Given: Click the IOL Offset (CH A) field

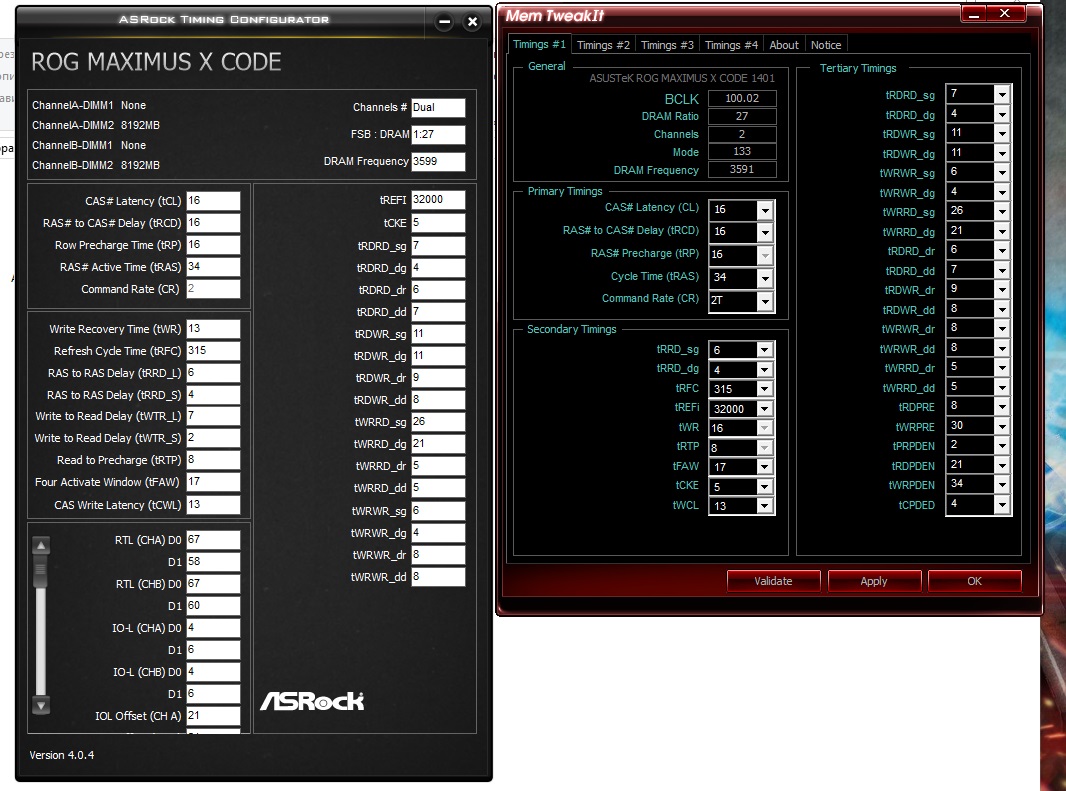Looking at the screenshot, I should 213,716.
